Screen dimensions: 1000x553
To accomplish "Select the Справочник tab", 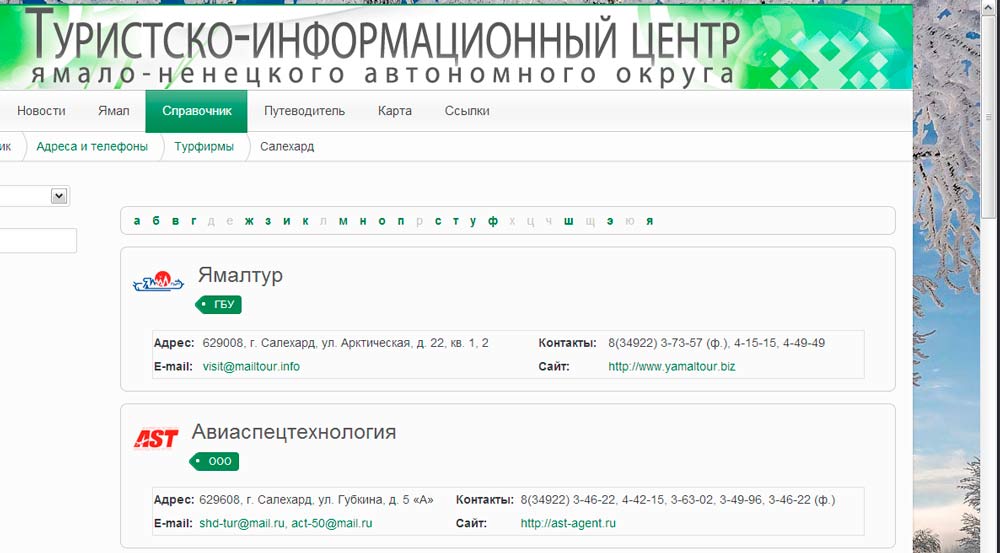I will [196, 111].
